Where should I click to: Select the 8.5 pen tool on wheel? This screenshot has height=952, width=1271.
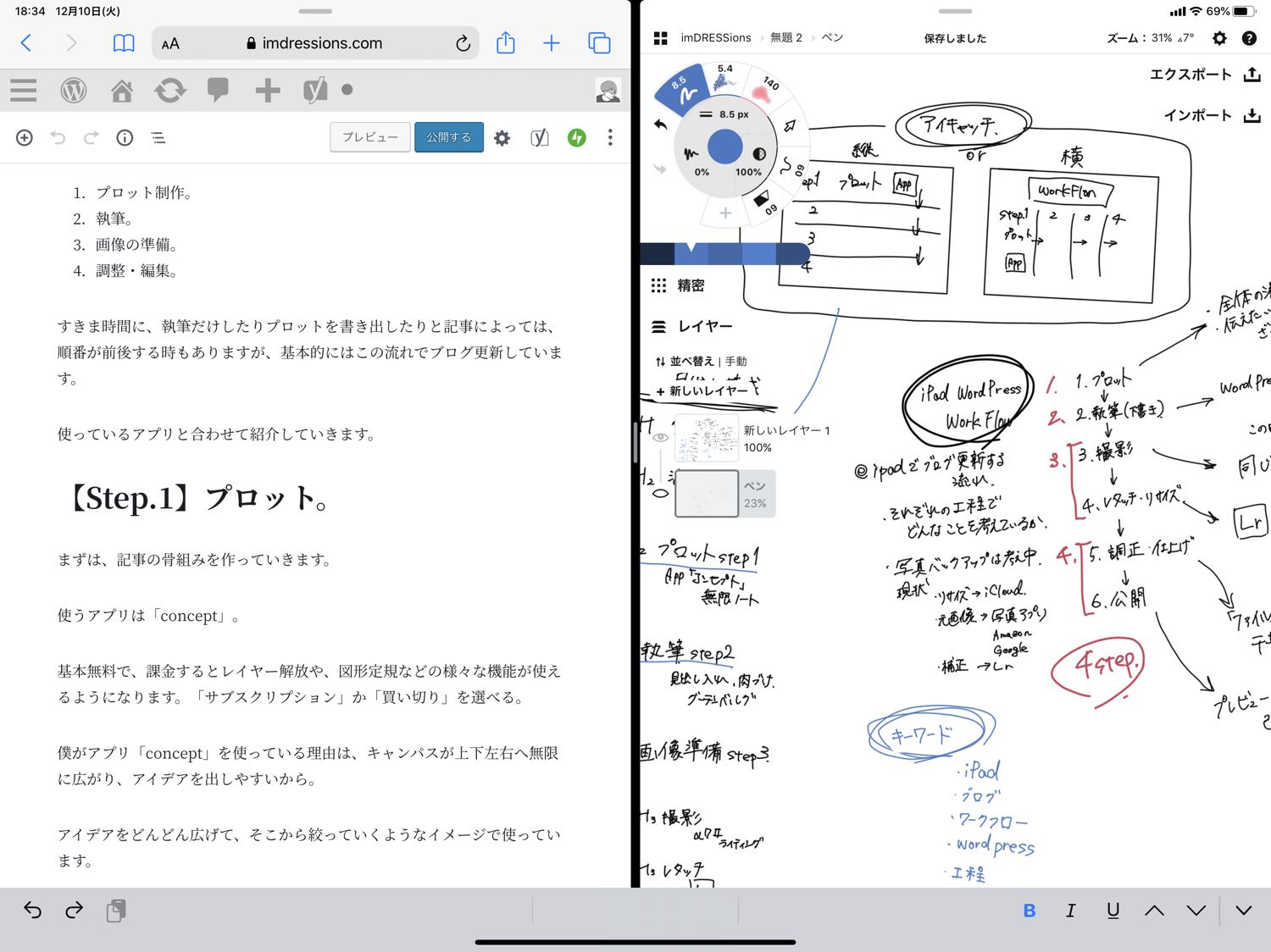685,90
